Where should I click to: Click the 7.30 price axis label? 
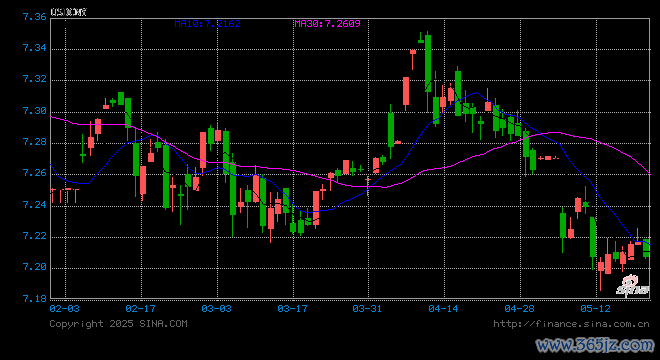[35, 111]
